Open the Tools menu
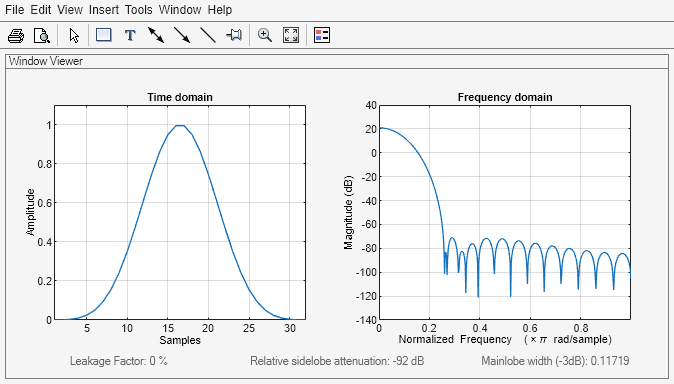674x384 pixels. click(x=138, y=9)
